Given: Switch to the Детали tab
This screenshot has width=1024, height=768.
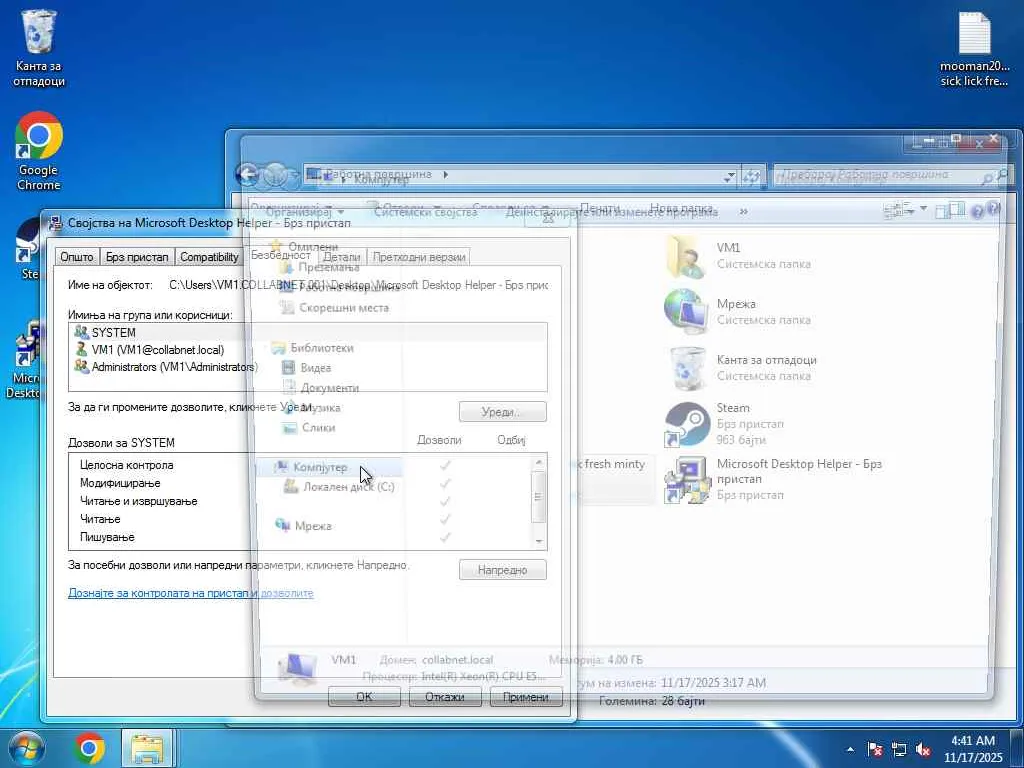Looking at the screenshot, I should (x=342, y=257).
